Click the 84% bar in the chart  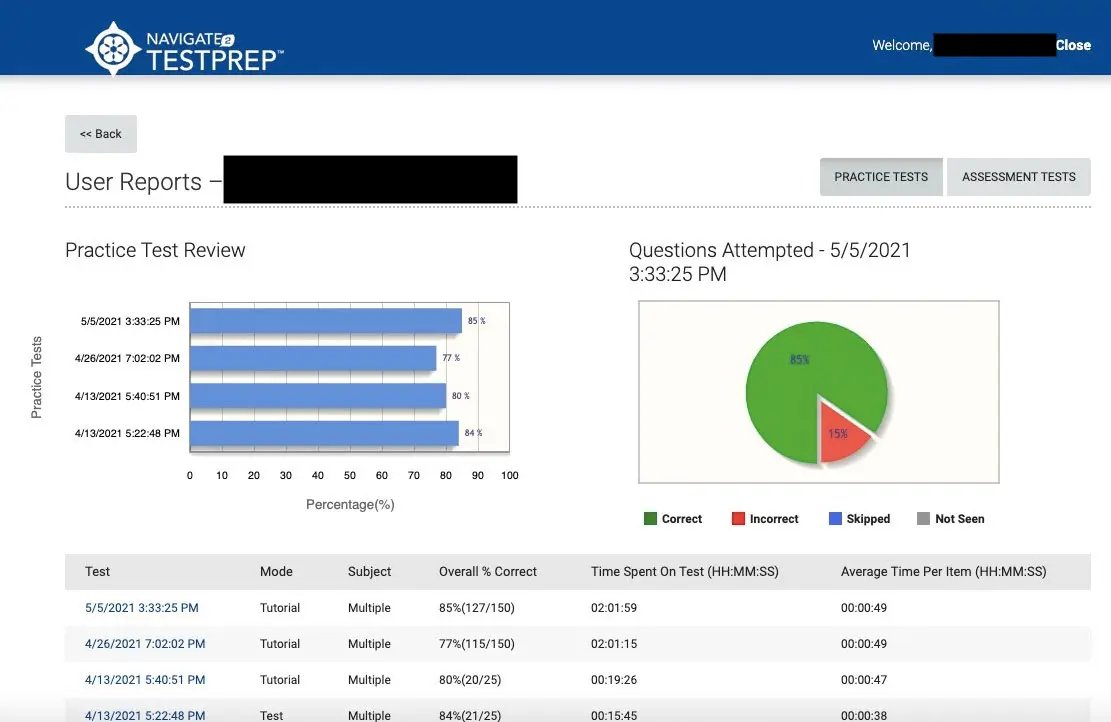pyautogui.click(x=323, y=433)
